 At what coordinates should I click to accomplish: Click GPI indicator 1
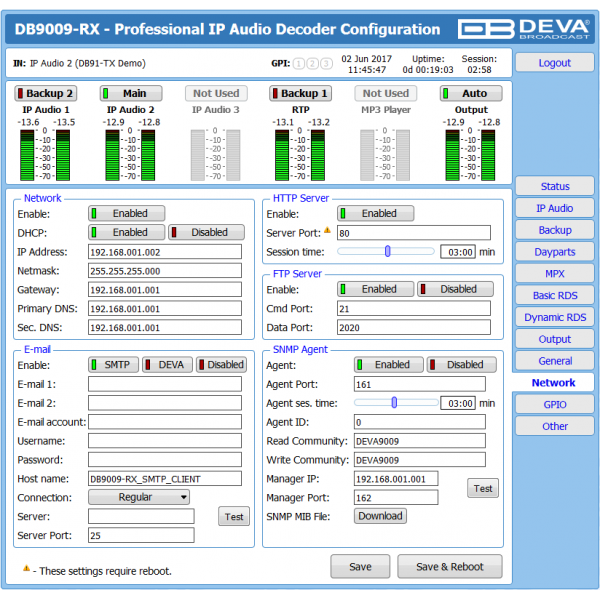pos(299,64)
